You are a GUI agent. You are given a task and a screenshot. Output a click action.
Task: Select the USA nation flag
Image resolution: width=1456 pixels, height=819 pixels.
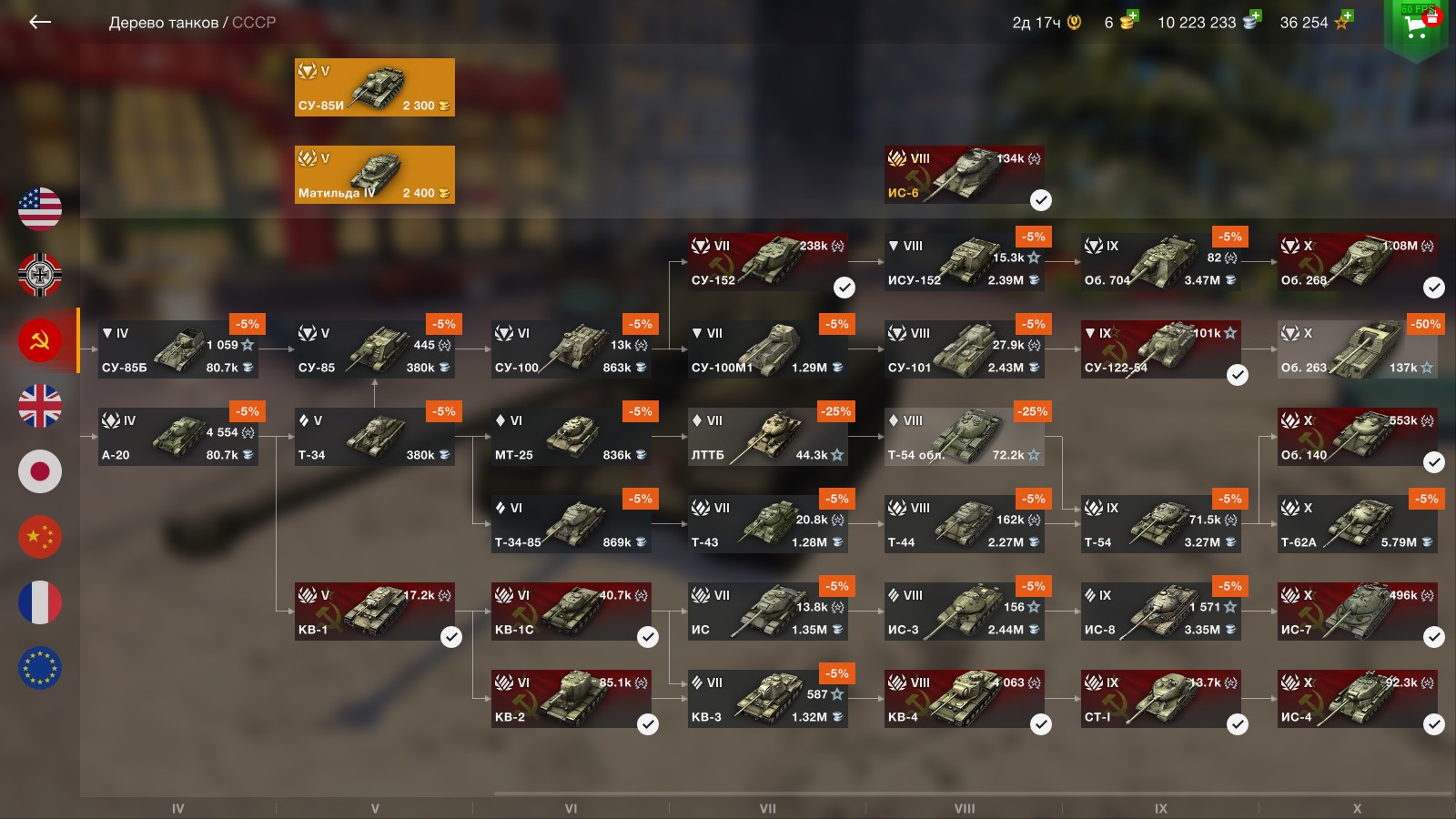pos(40,209)
